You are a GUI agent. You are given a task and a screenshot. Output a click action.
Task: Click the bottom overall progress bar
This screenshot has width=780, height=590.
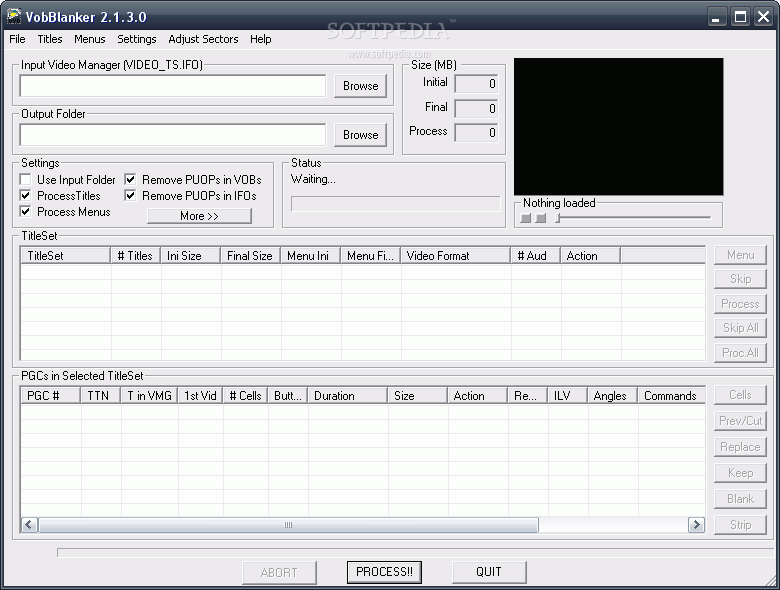(415, 553)
